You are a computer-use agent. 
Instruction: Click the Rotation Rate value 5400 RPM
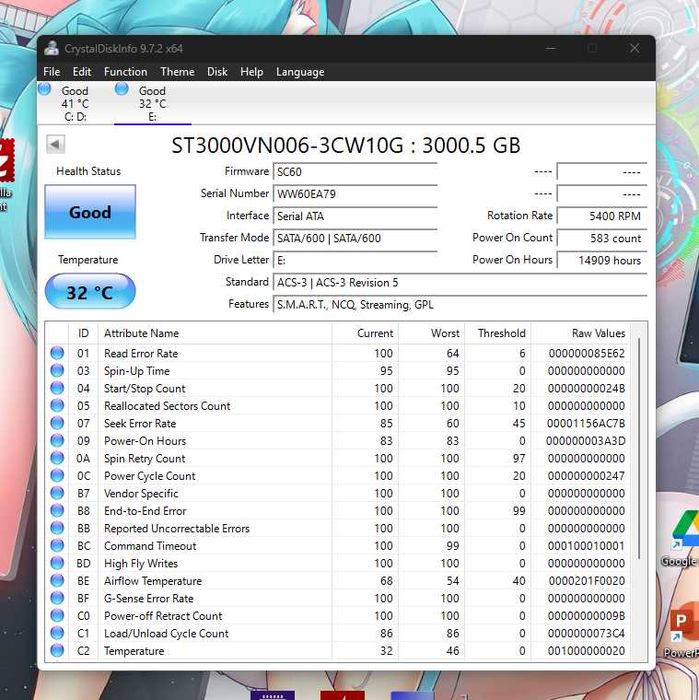[602, 216]
